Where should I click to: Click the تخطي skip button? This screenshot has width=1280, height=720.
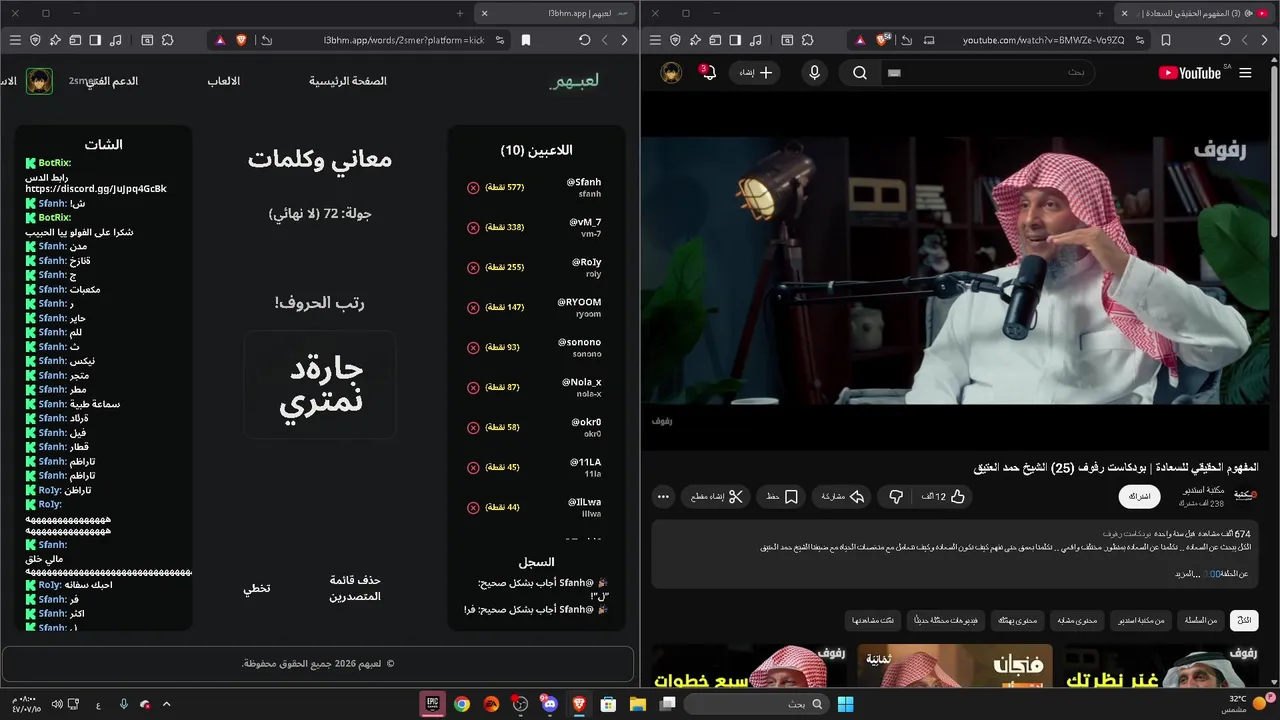tap(257, 588)
